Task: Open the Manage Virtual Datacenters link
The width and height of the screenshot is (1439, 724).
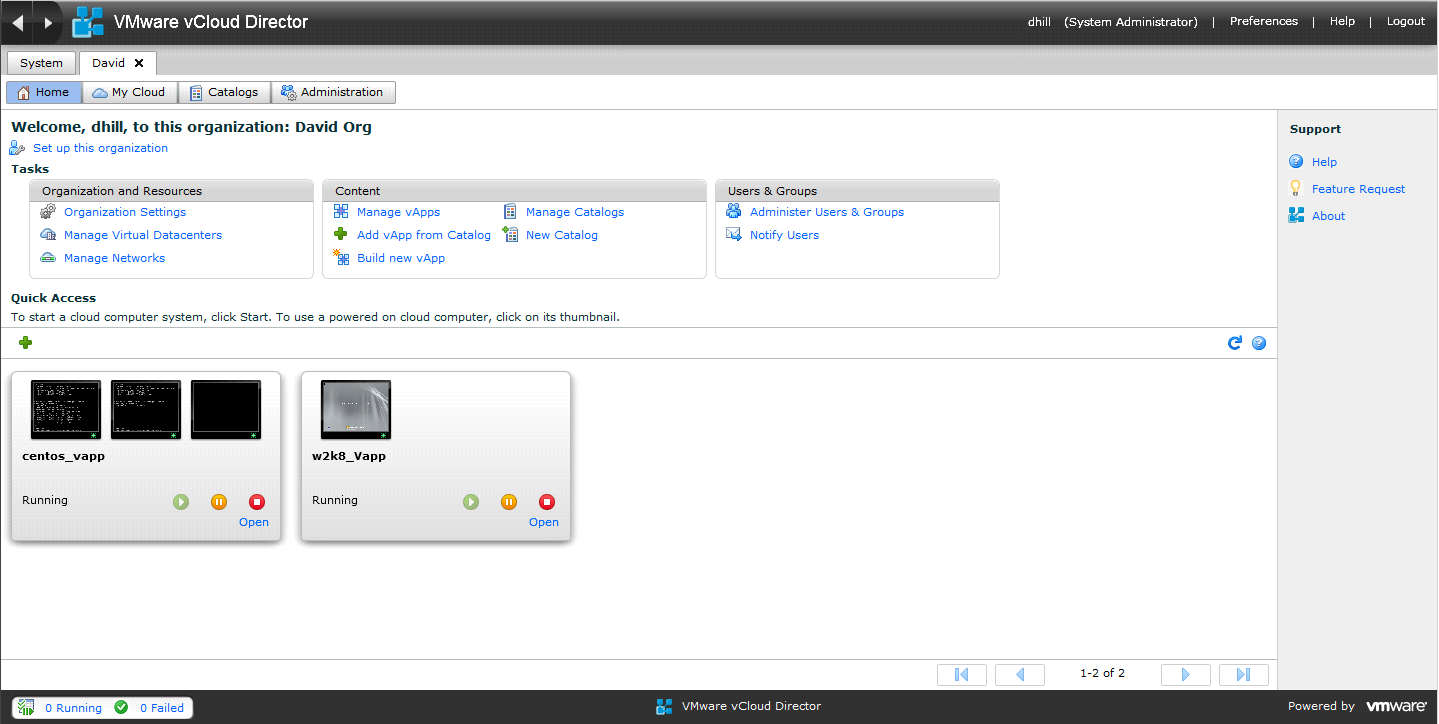Action: pyautogui.click(x=143, y=235)
